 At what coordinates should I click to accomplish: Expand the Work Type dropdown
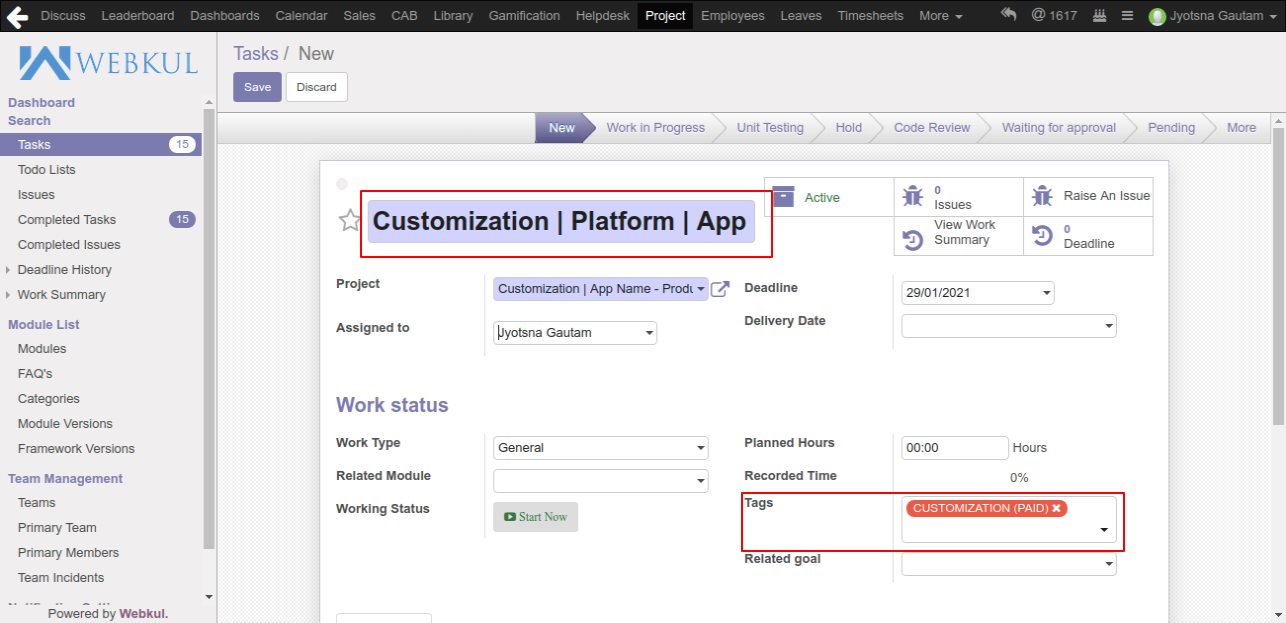(x=701, y=448)
